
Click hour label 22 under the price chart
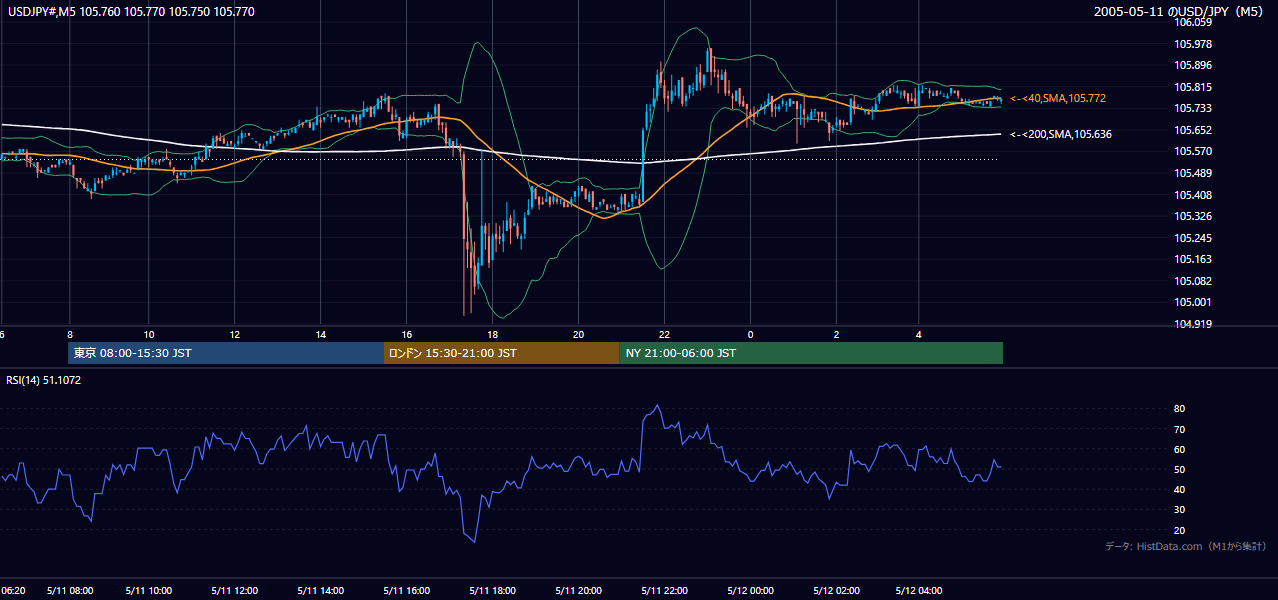click(x=664, y=334)
